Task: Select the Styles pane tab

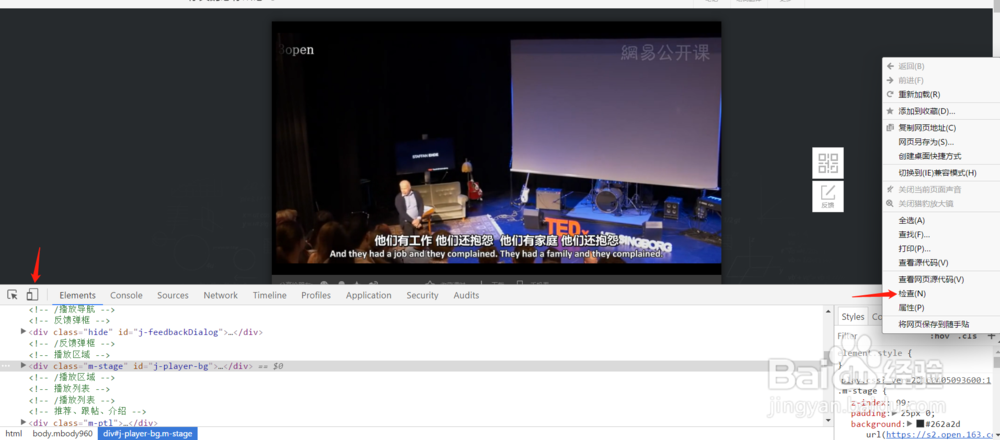Action: point(853,317)
